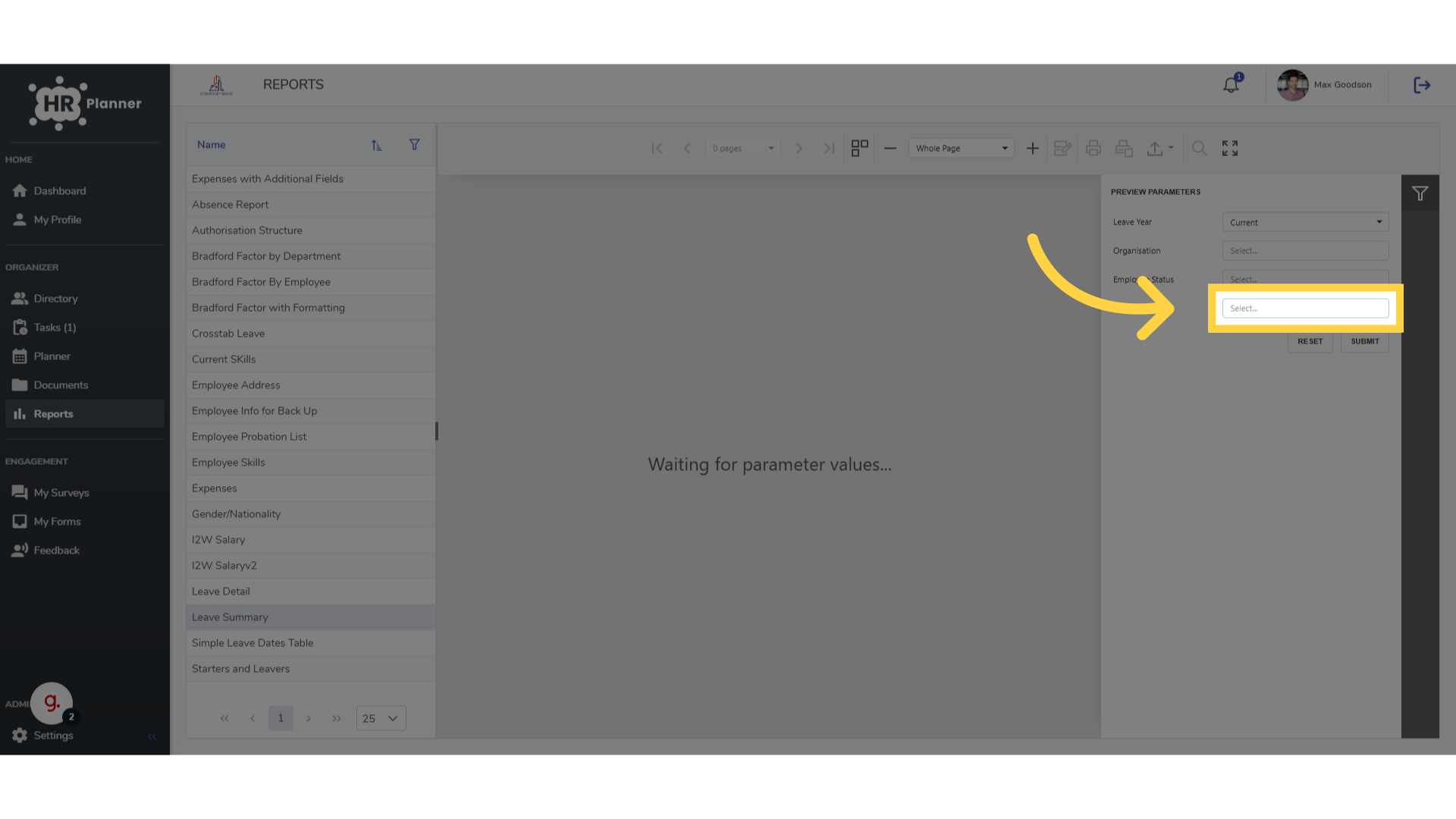Zoom out the report preview

(890, 149)
